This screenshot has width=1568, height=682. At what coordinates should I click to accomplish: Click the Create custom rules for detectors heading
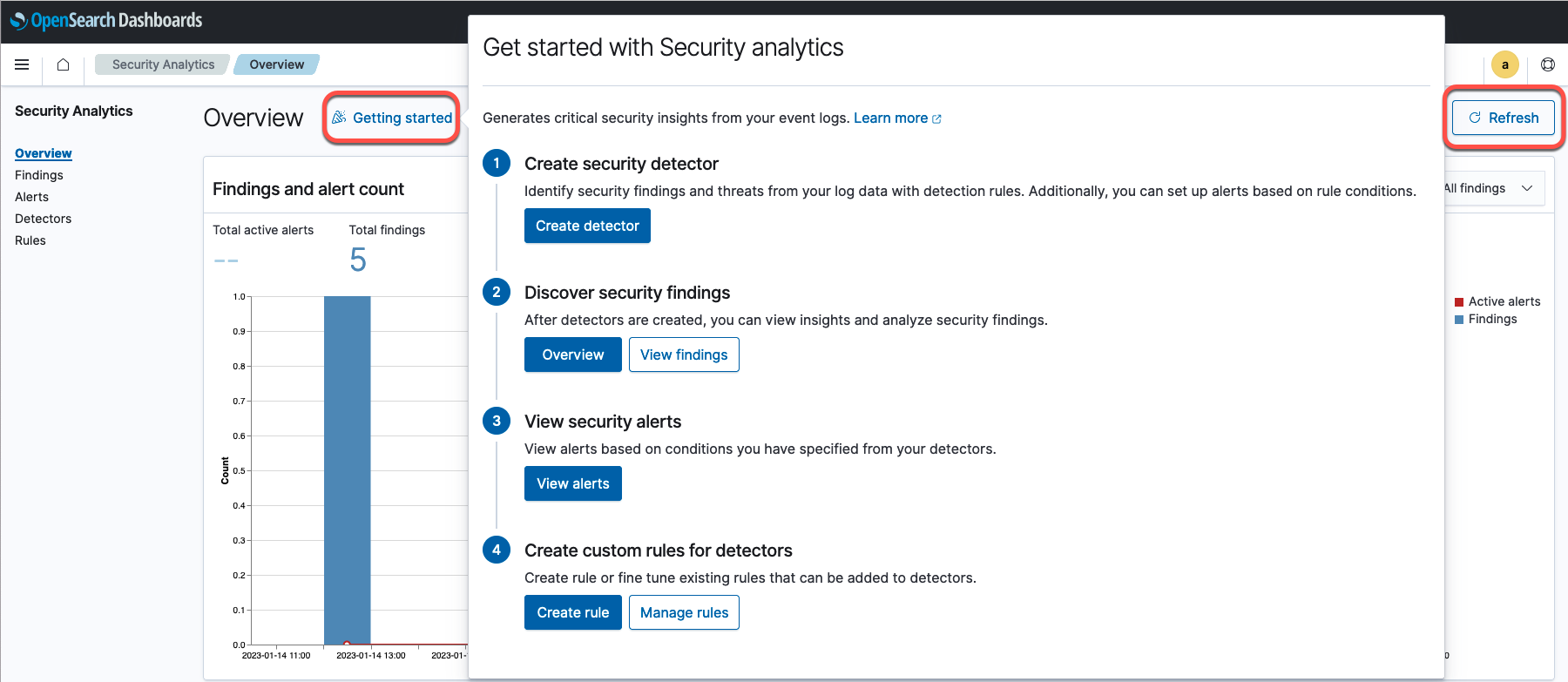[659, 550]
